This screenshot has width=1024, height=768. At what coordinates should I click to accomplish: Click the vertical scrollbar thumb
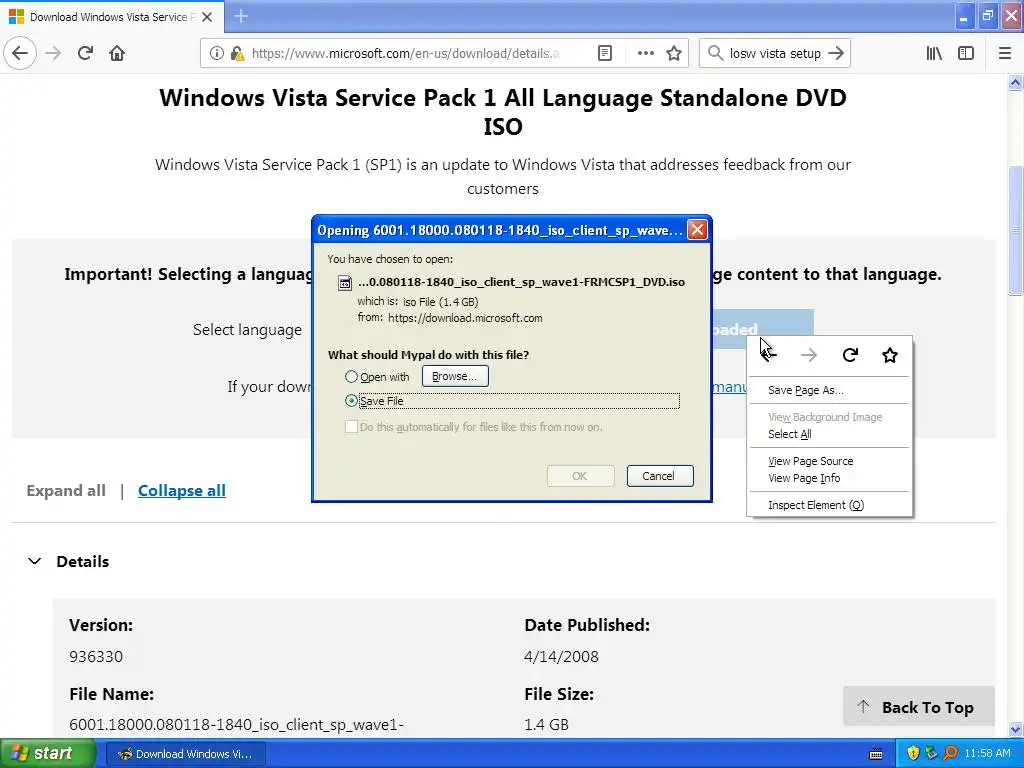(1015, 231)
